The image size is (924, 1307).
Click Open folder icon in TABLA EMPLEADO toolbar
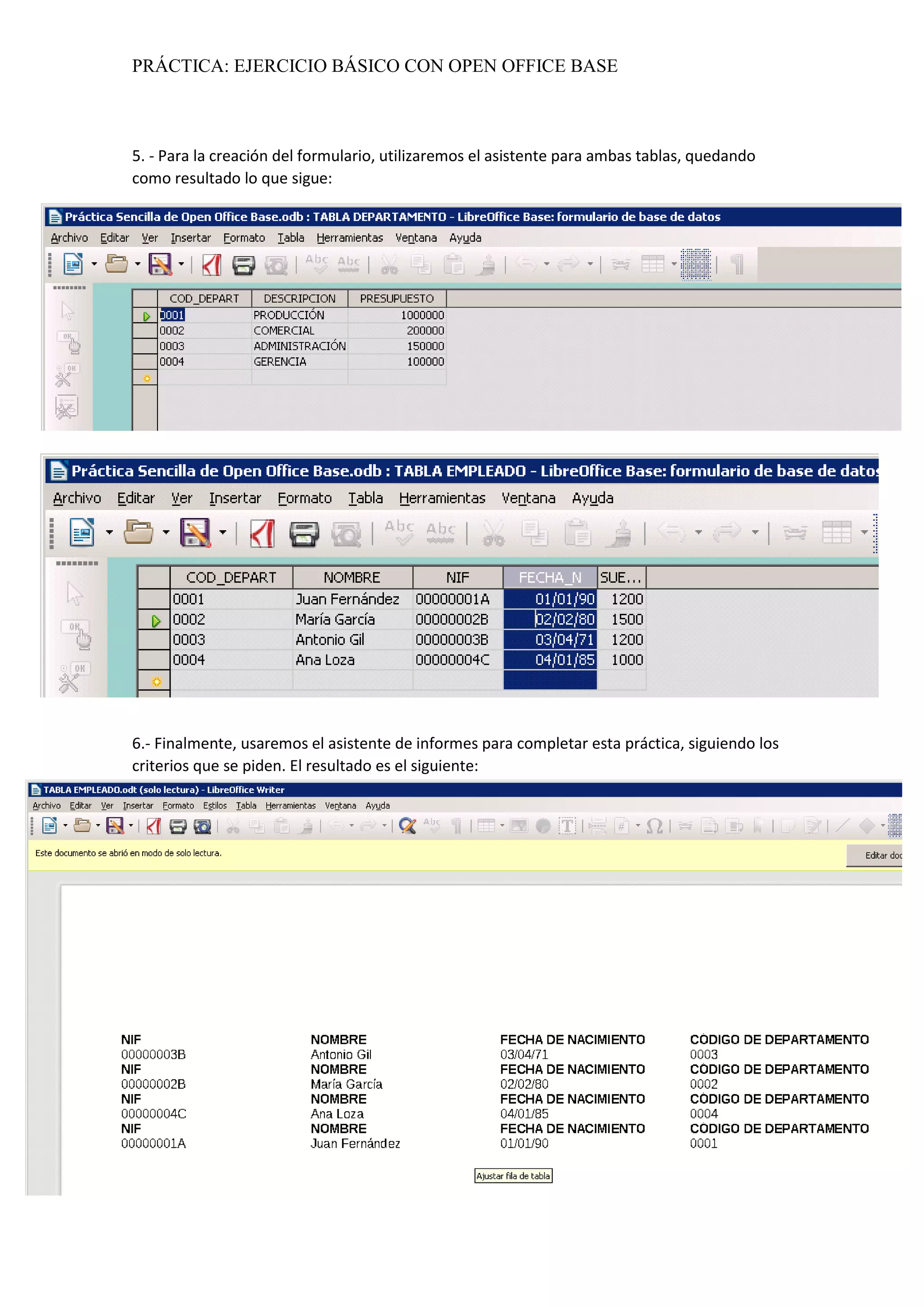tap(138, 533)
